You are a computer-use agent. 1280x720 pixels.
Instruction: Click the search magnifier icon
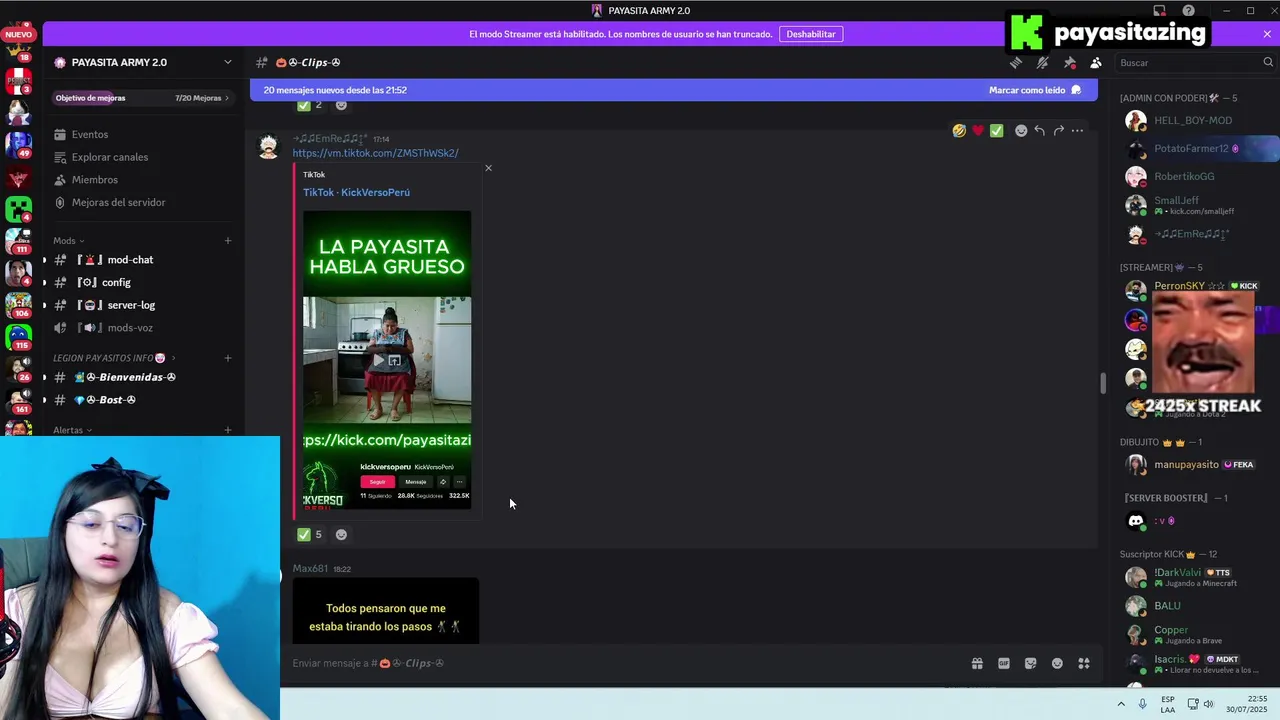coord(1267,62)
